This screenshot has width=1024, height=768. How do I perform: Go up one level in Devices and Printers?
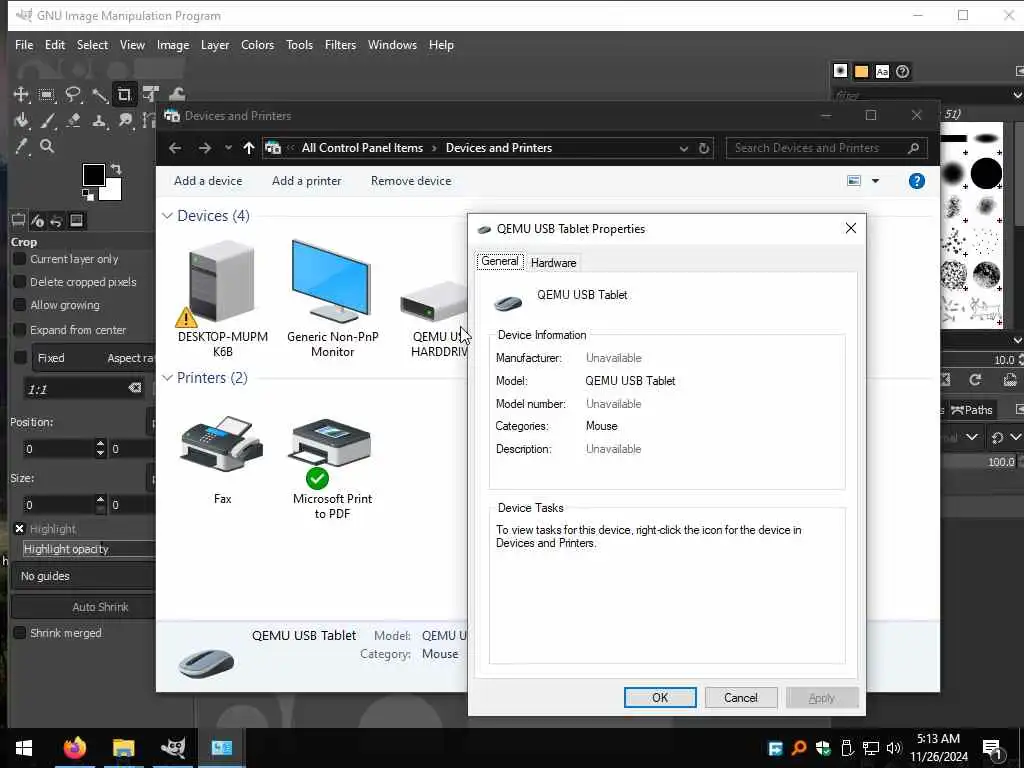pyautogui.click(x=249, y=148)
